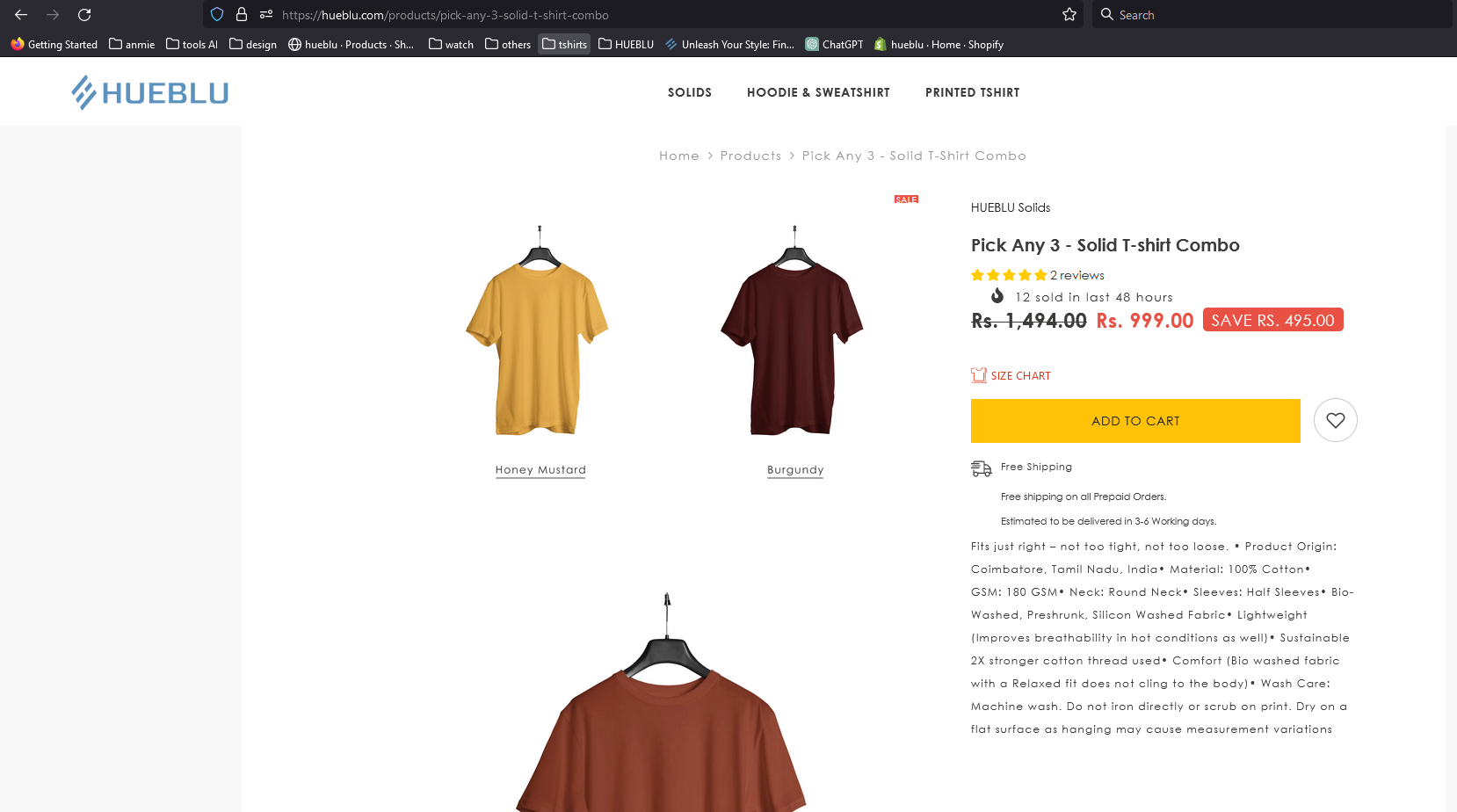This screenshot has height=812, width=1457.
Task: Click the wishlist heart icon
Action: point(1335,420)
